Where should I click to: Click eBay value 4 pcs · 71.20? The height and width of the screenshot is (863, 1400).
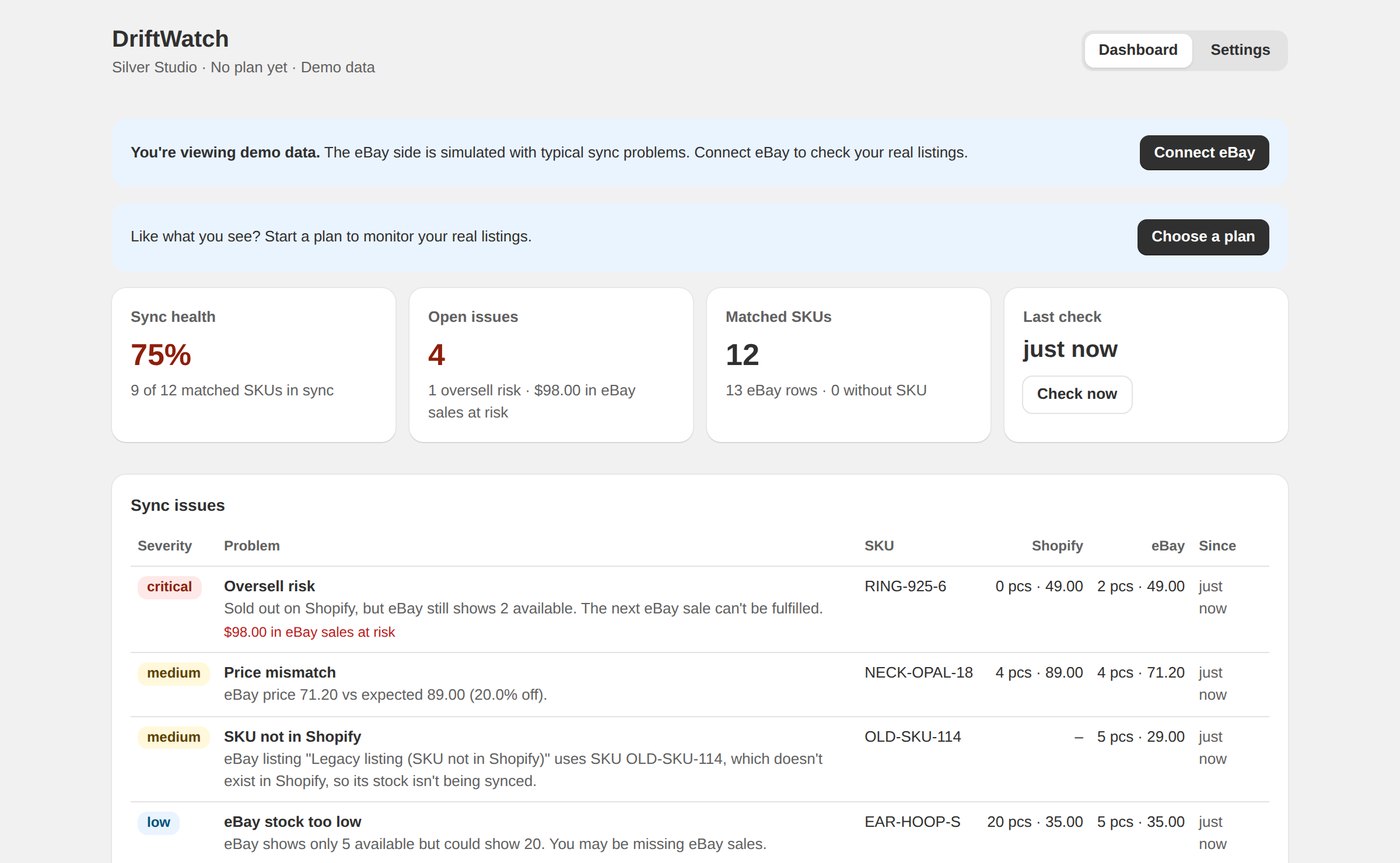point(1141,672)
